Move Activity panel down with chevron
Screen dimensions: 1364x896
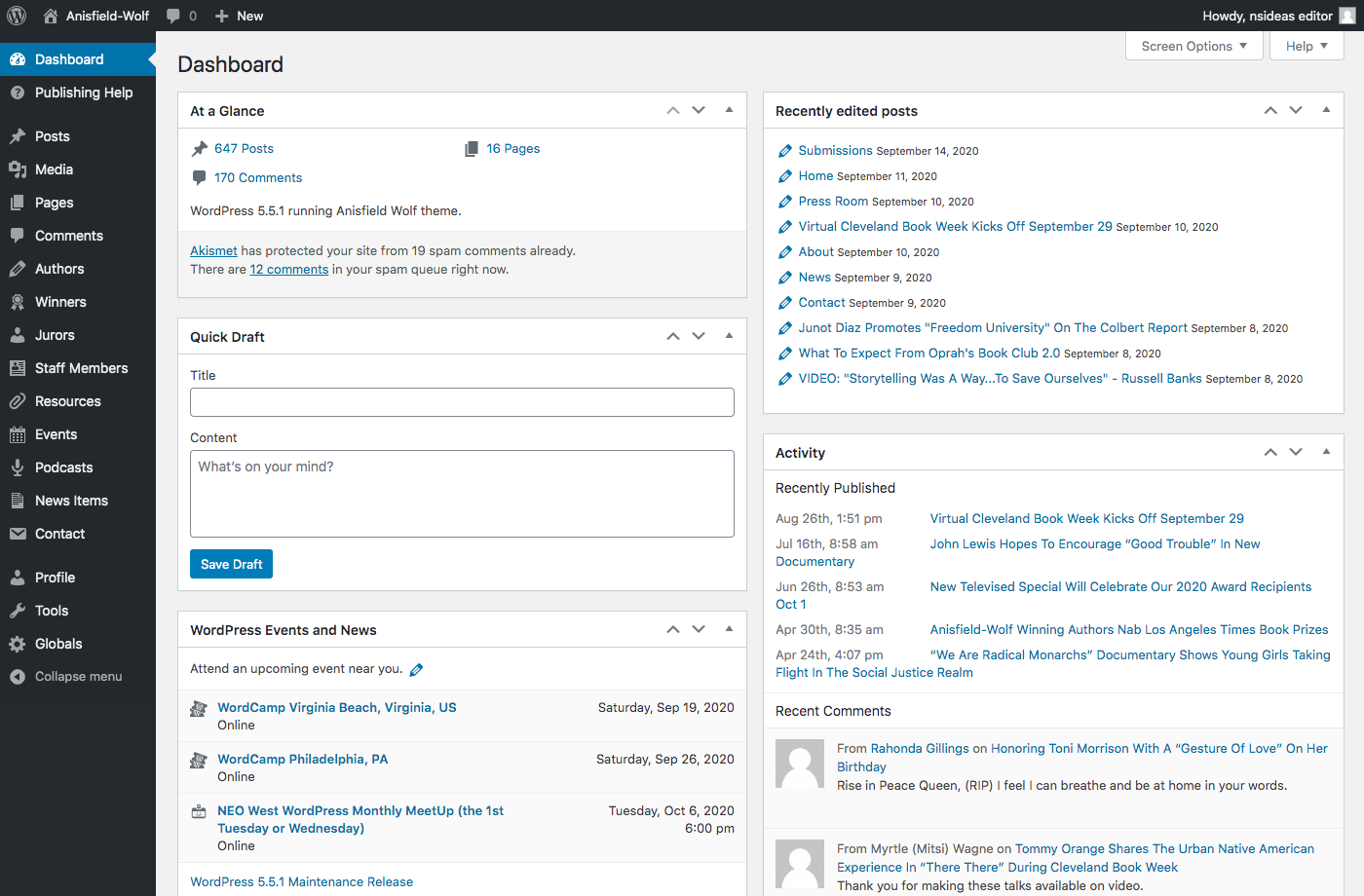(1296, 452)
